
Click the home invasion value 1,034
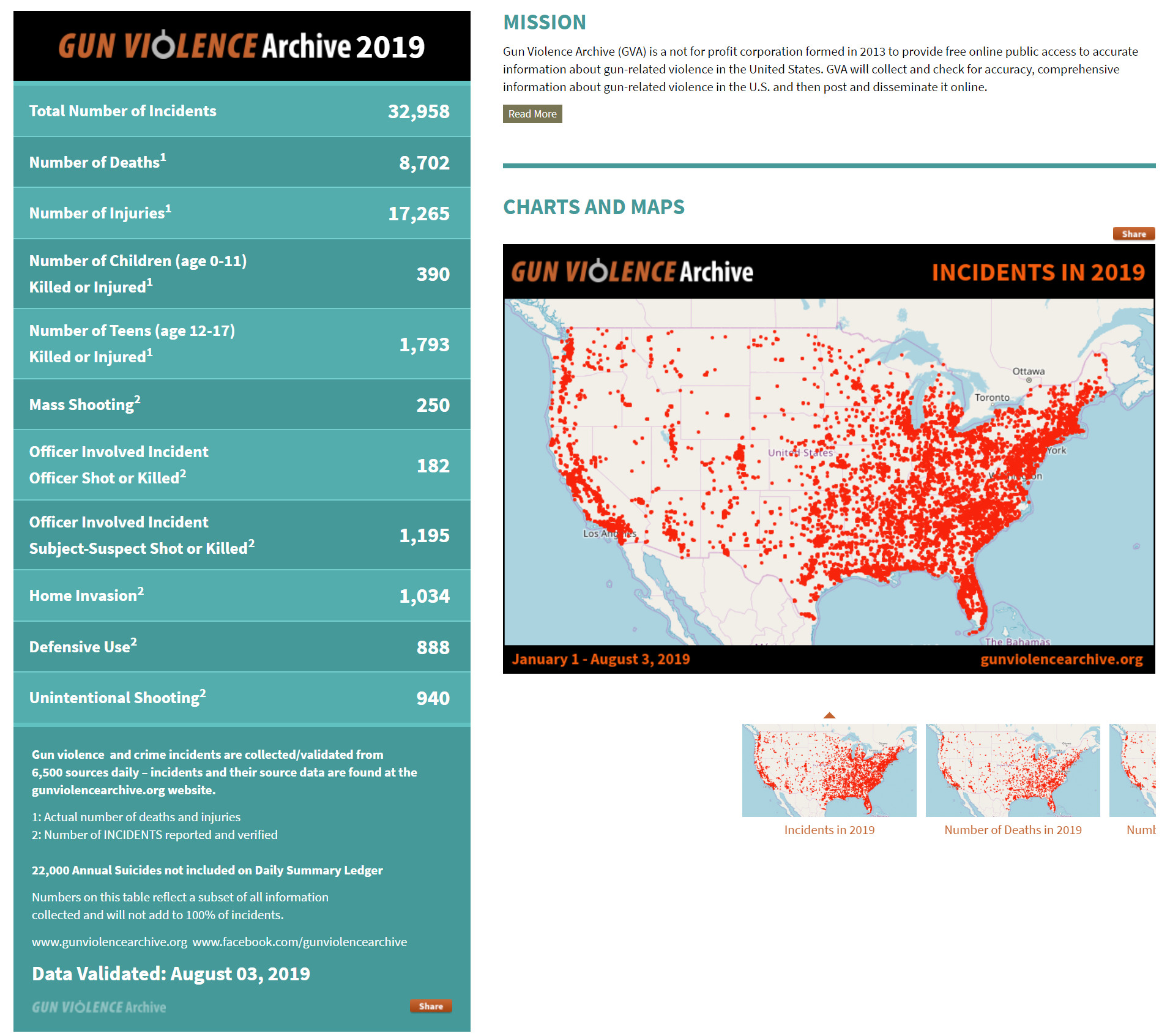click(x=424, y=596)
